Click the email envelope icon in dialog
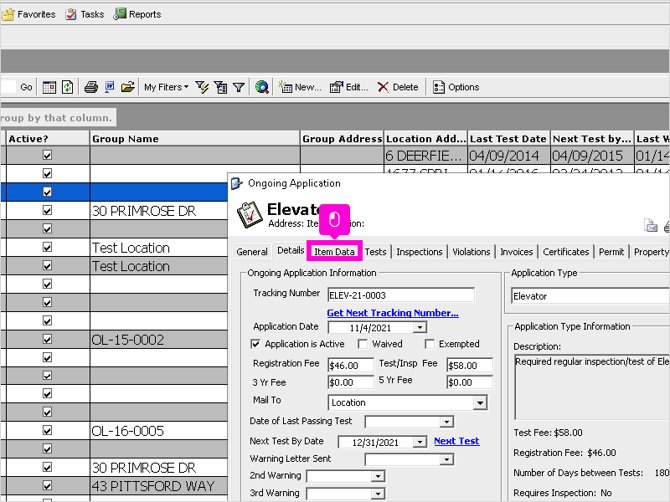 [651, 226]
